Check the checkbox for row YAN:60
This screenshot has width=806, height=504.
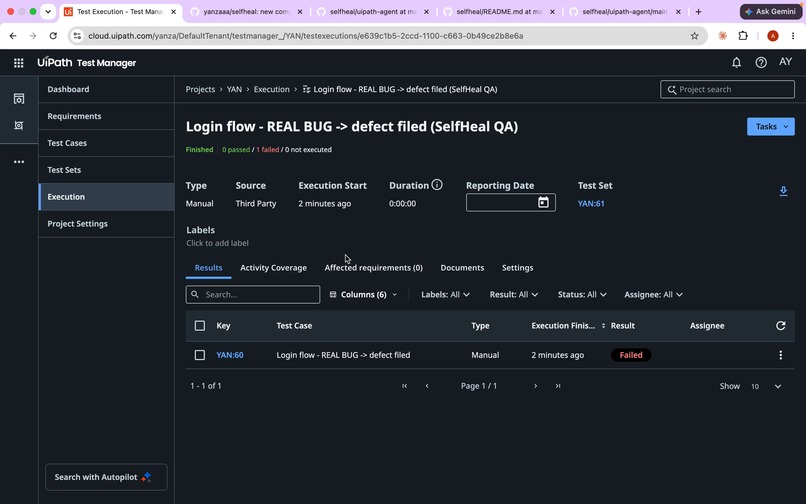point(200,355)
